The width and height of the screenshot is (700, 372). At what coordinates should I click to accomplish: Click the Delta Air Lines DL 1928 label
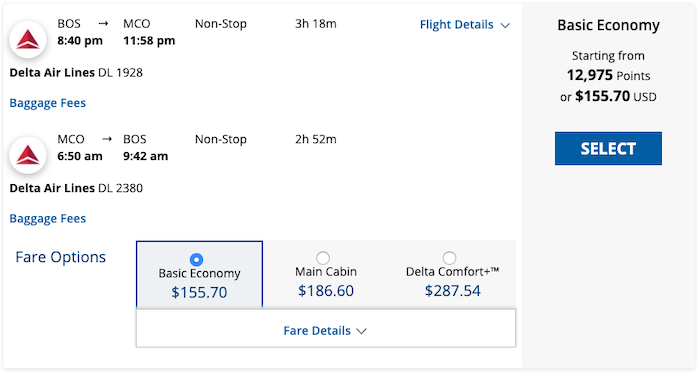point(76,73)
